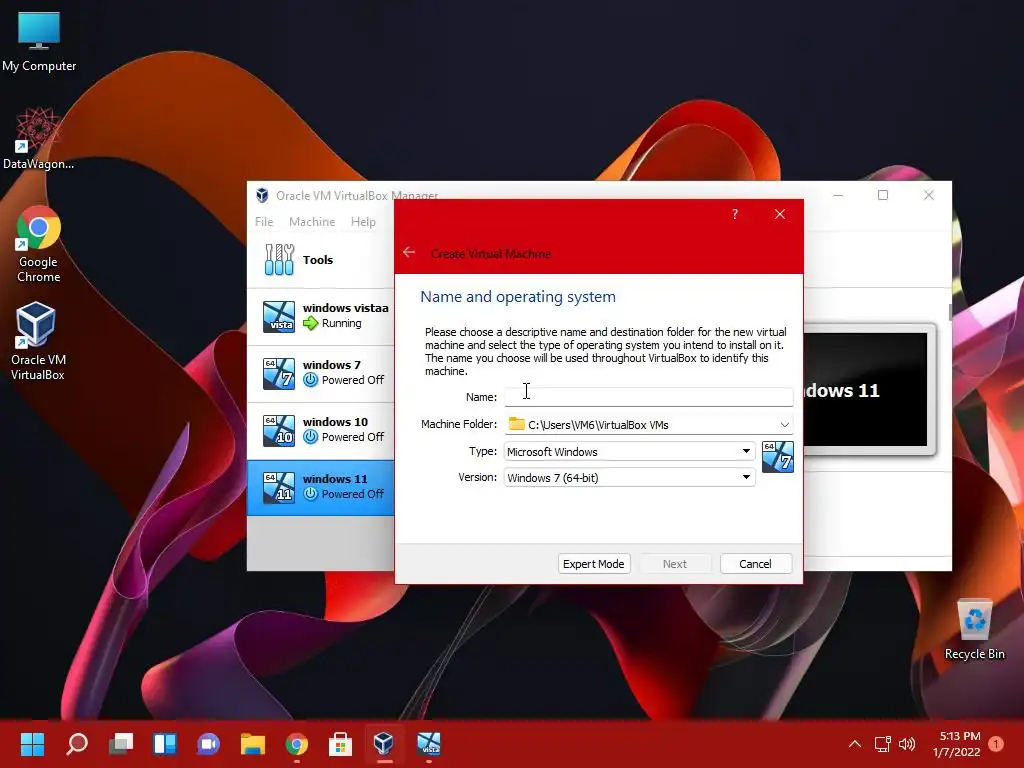1024x768 pixels.
Task: Open the File menu in VirtualBox Manager
Action: [264, 222]
